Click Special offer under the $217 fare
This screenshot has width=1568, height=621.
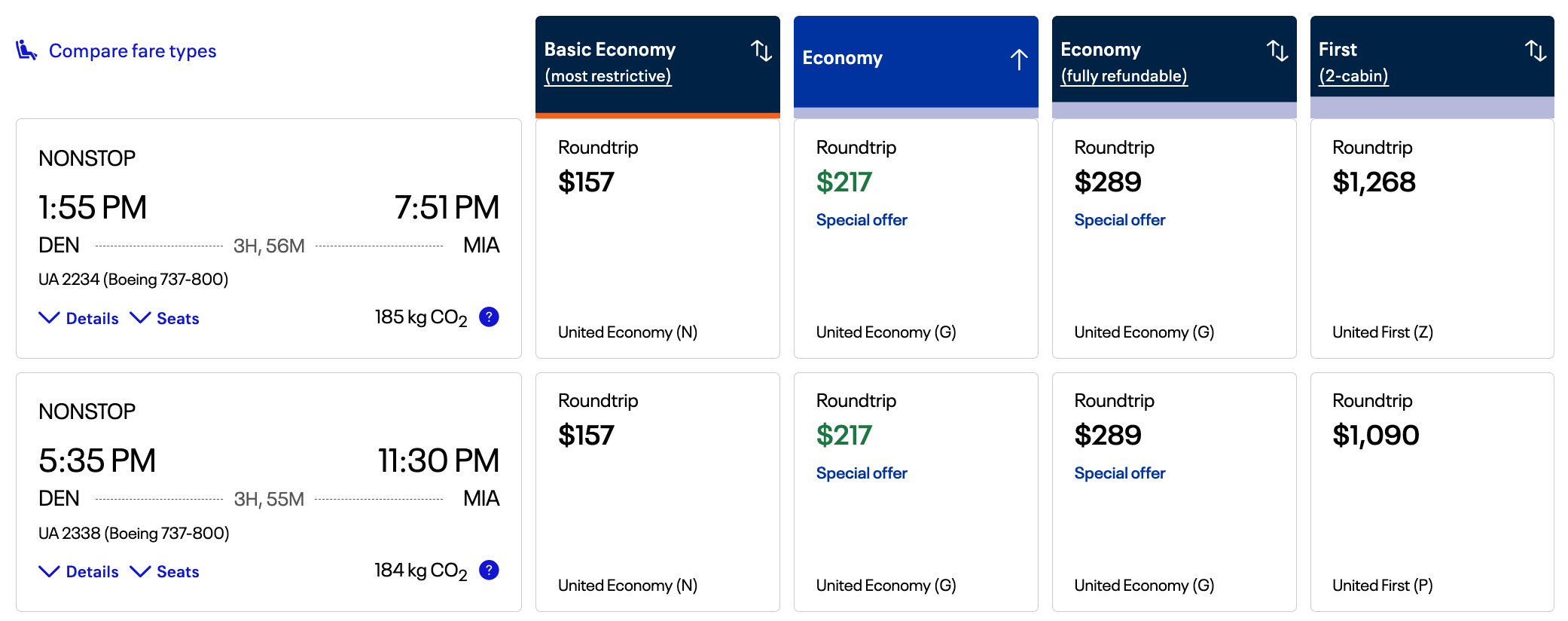[861, 219]
